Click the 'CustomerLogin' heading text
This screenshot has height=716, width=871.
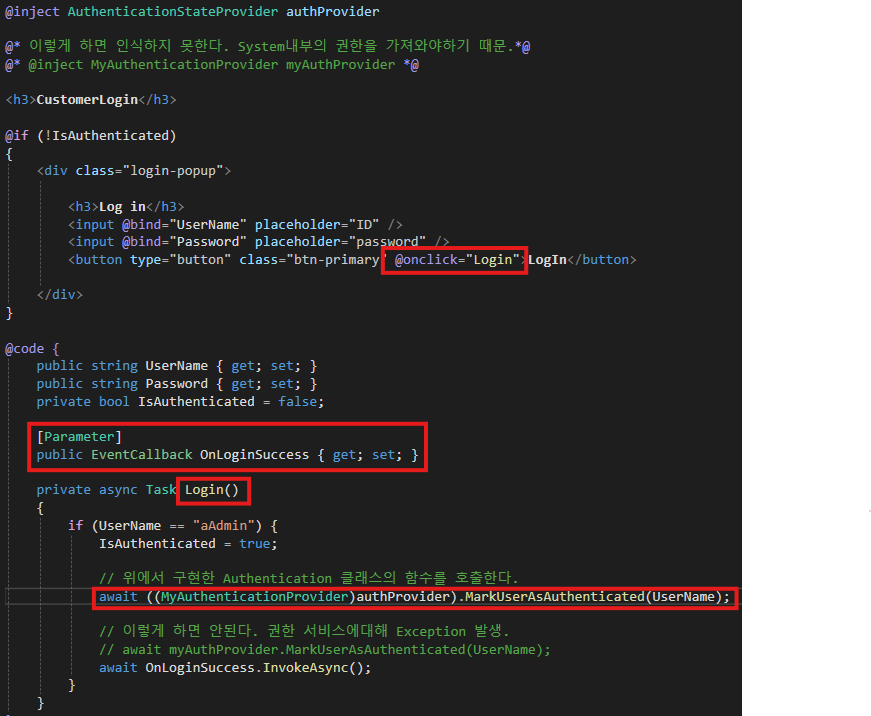click(x=87, y=100)
